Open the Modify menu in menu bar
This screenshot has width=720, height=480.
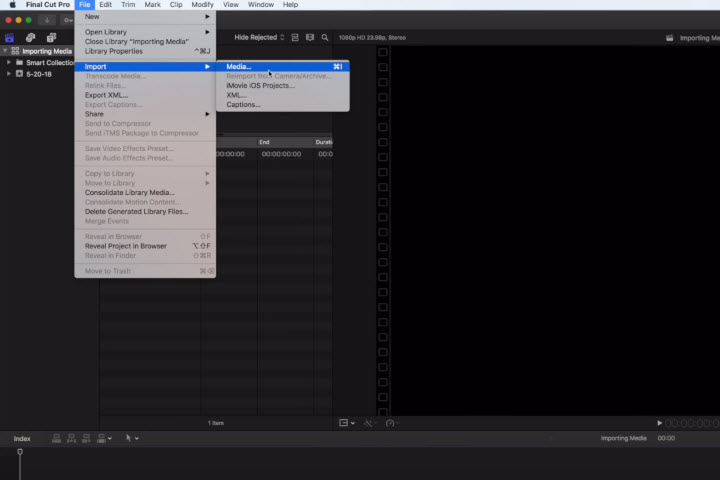(202, 5)
